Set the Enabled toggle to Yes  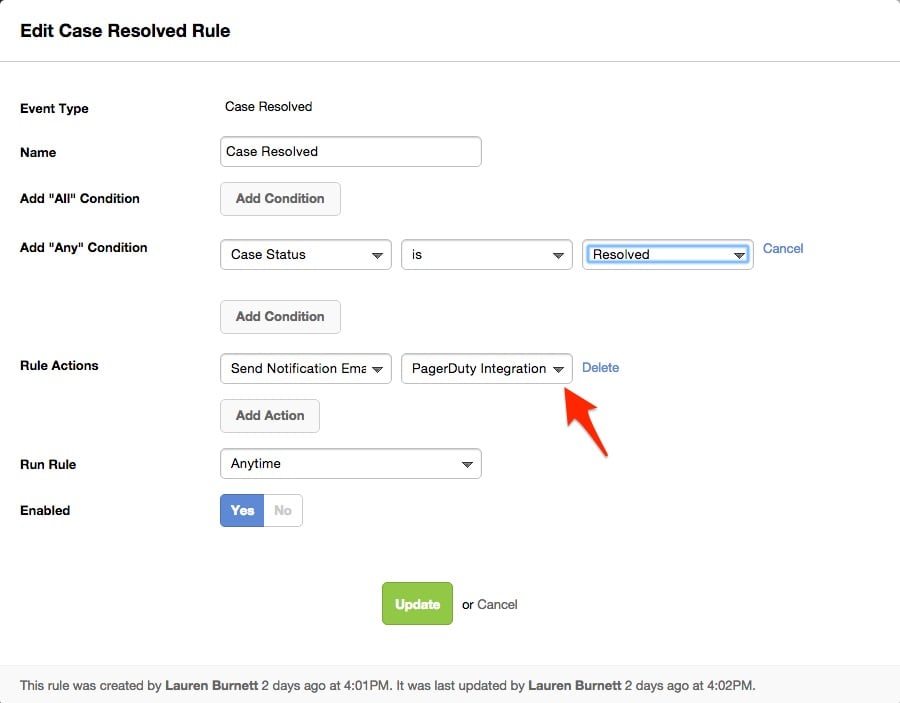pyautogui.click(x=242, y=510)
